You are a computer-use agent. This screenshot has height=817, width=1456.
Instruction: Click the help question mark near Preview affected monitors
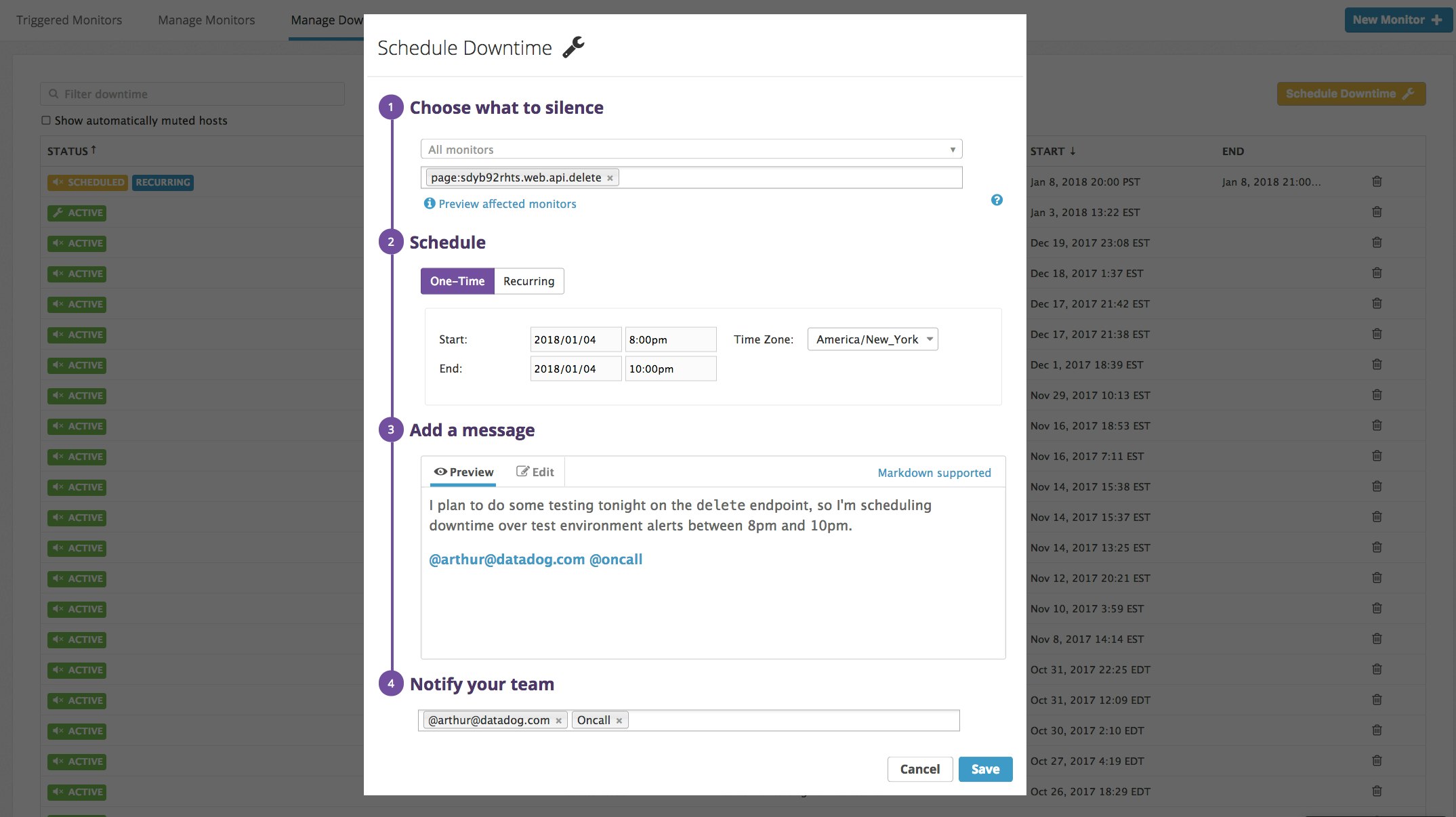click(x=996, y=200)
